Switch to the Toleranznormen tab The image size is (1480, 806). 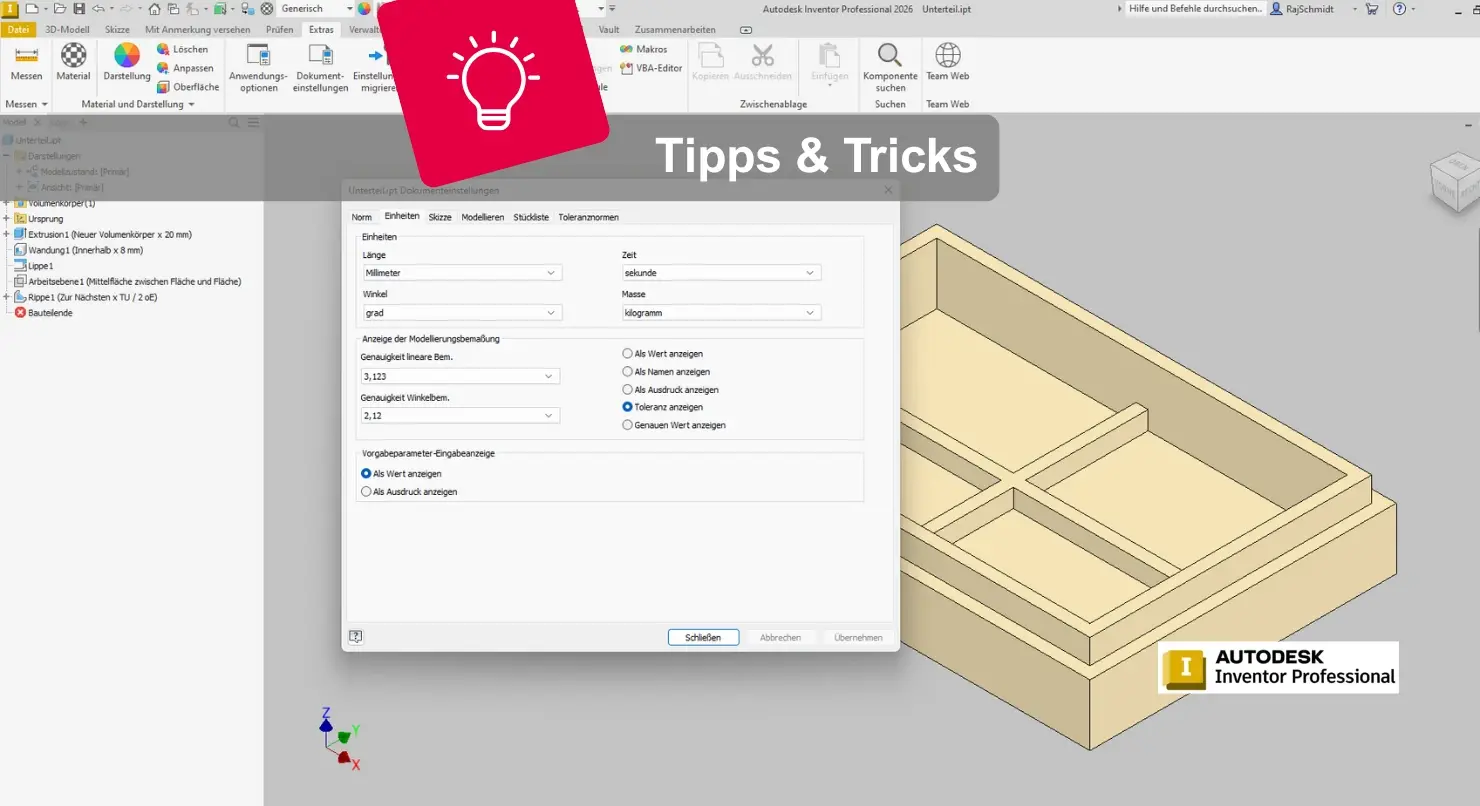pyautogui.click(x=589, y=217)
